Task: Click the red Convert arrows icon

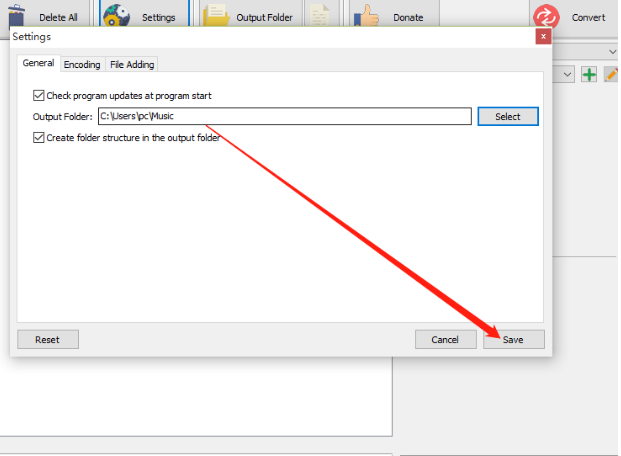Action: 546,17
